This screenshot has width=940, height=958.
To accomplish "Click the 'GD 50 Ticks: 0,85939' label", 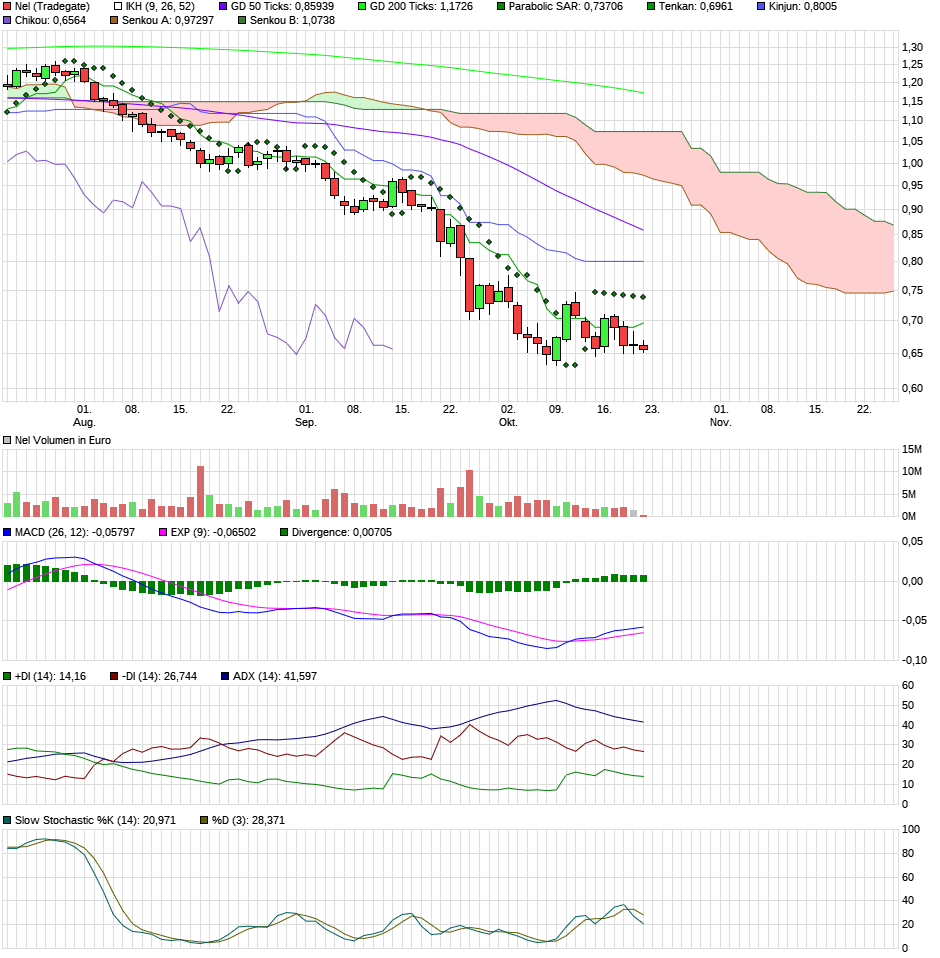I will point(282,7).
